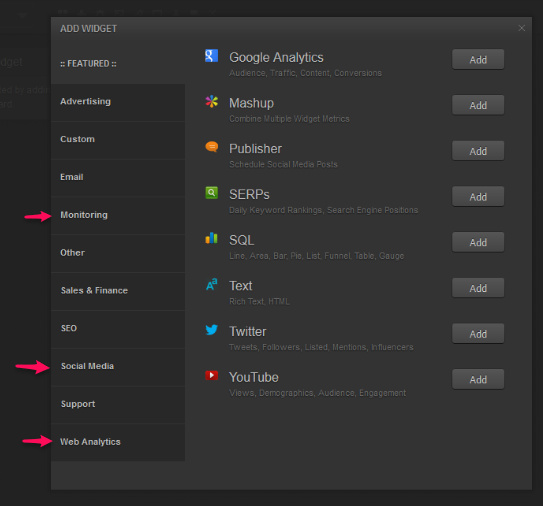Add the SQL widget
Viewport: 543px width, 506px height.
click(478, 242)
